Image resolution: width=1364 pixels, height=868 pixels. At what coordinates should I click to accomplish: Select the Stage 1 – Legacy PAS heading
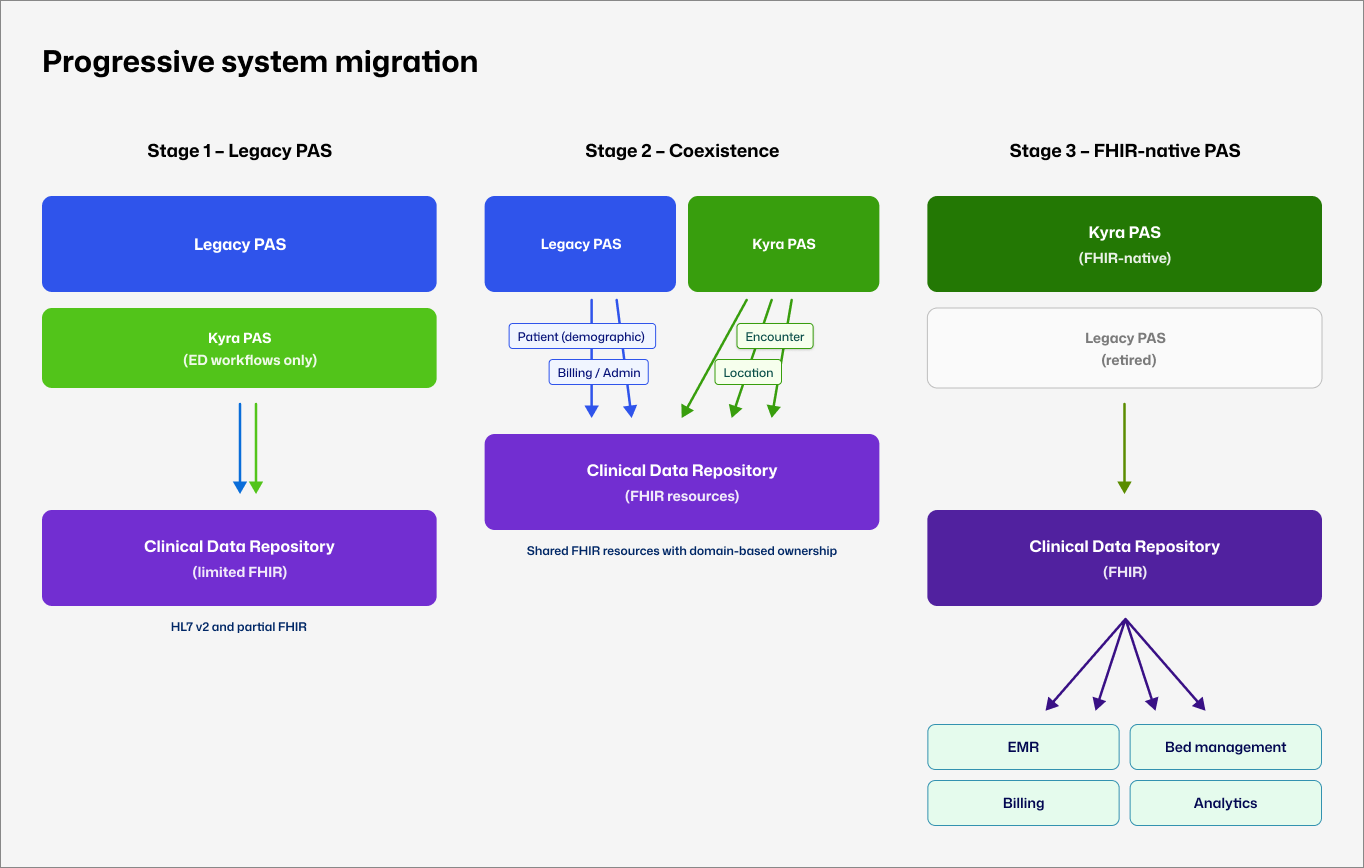coord(239,150)
